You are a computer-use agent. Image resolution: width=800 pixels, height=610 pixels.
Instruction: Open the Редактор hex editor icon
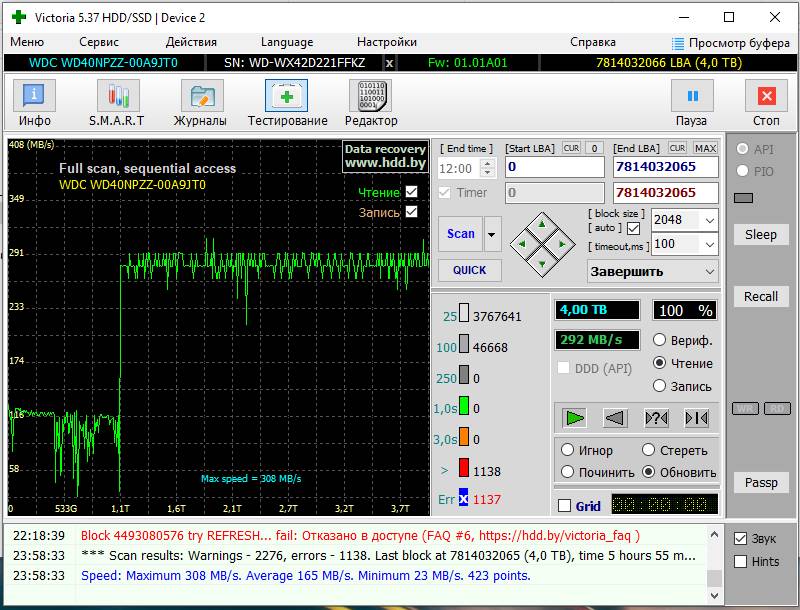coord(370,97)
